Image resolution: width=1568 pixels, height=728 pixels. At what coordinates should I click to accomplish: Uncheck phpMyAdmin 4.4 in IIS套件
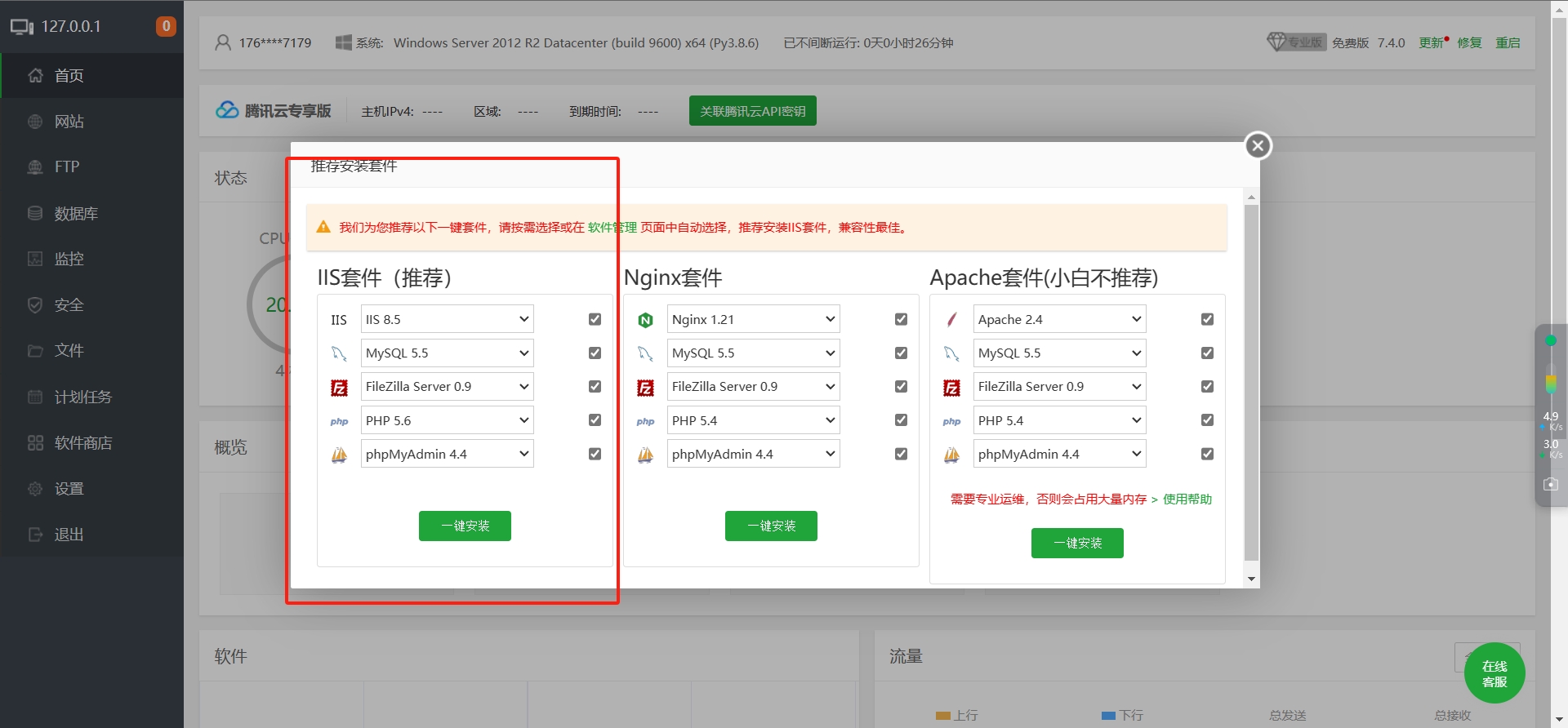coord(595,454)
